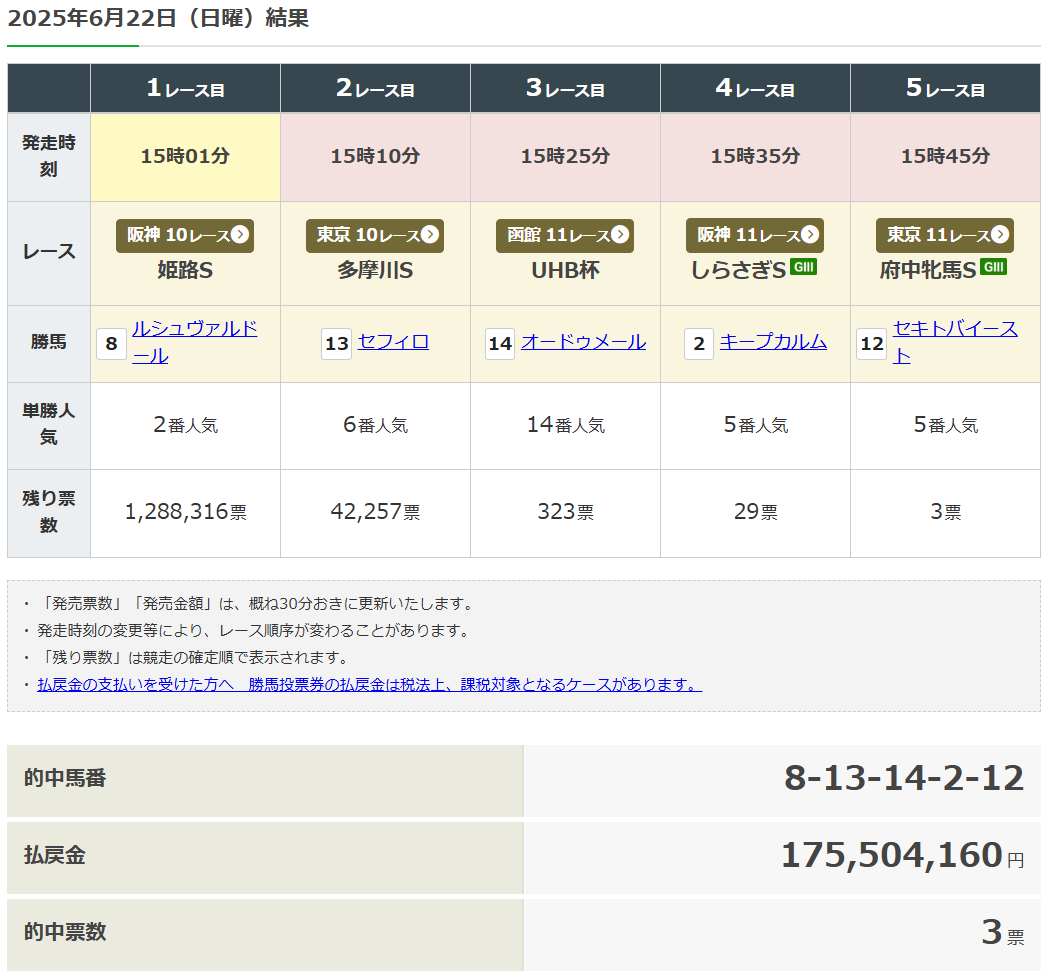This screenshot has width=1044, height=977.
Task: Click arrow icon on 阪神 10レース button
Action: [240, 234]
